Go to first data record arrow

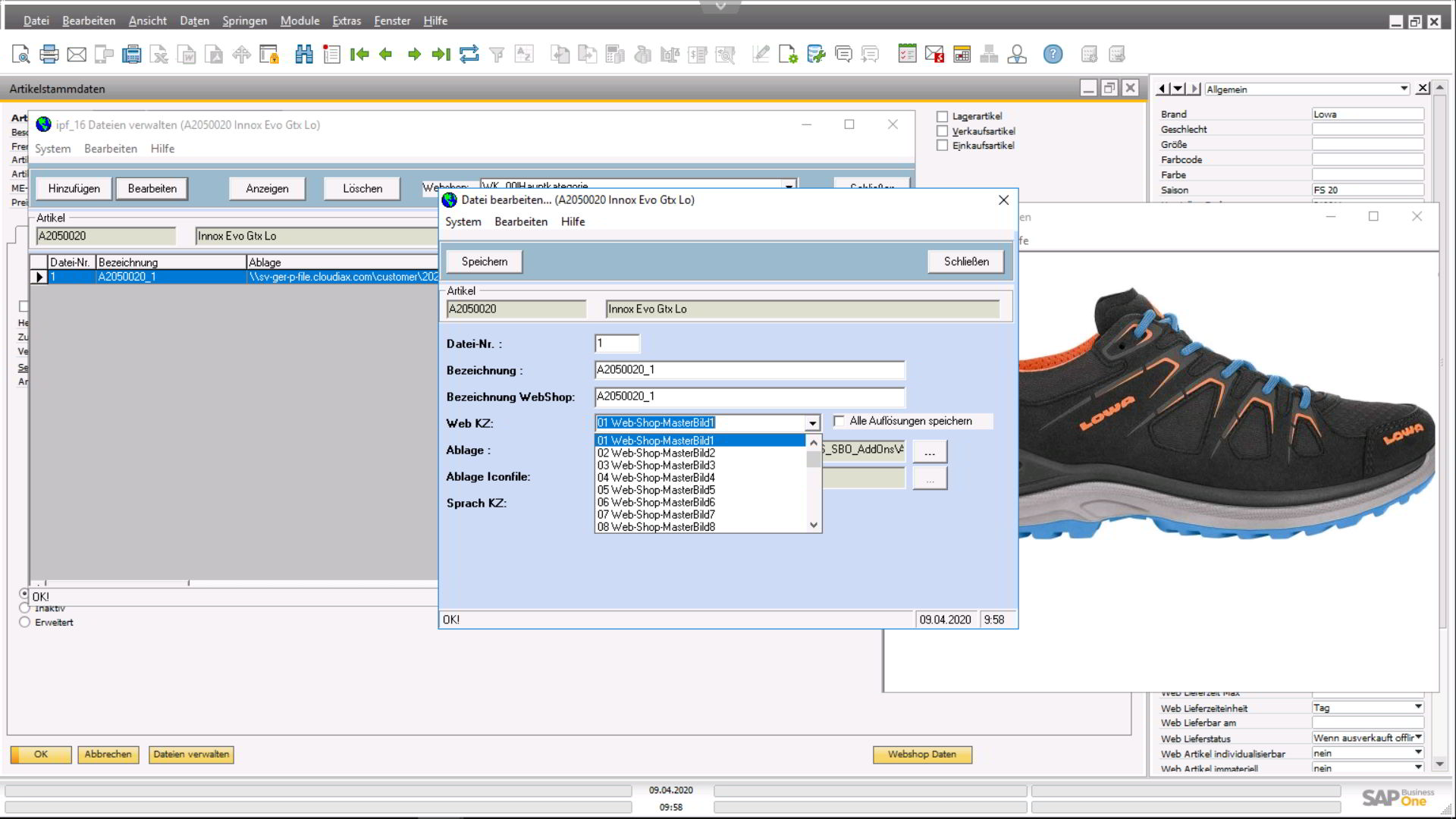click(x=359, y=54)
